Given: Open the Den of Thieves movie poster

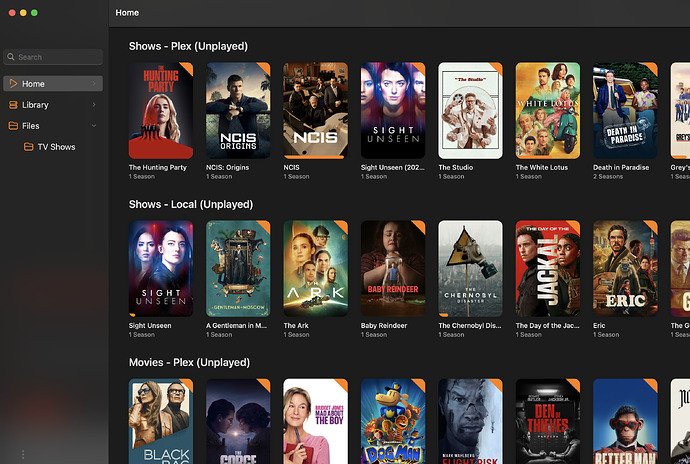Looking at the screenshot, I should click(x=548, y=421).
